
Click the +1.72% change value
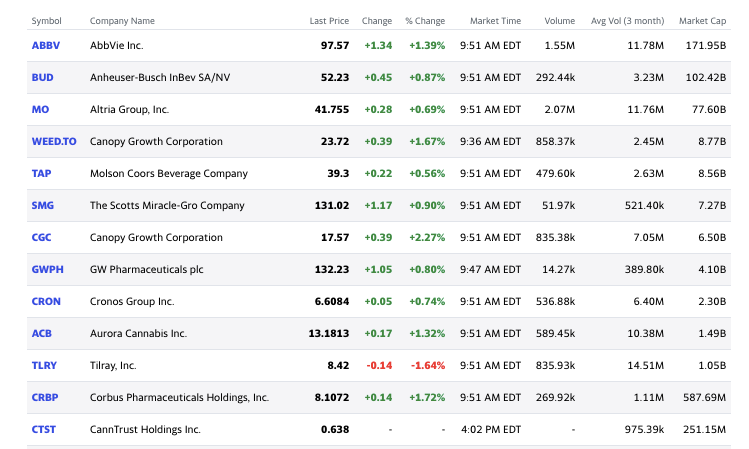click(x=427, y=397)
